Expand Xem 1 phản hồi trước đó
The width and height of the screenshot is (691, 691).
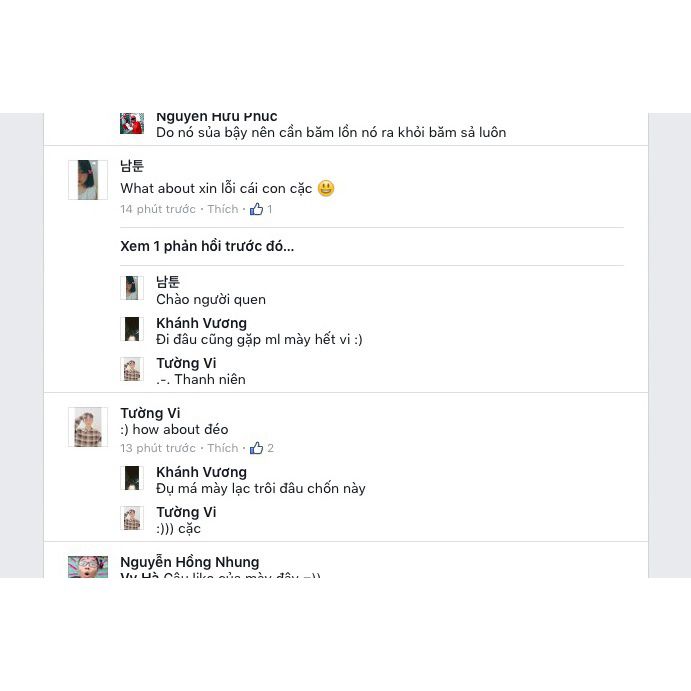(x=207, y=246)
